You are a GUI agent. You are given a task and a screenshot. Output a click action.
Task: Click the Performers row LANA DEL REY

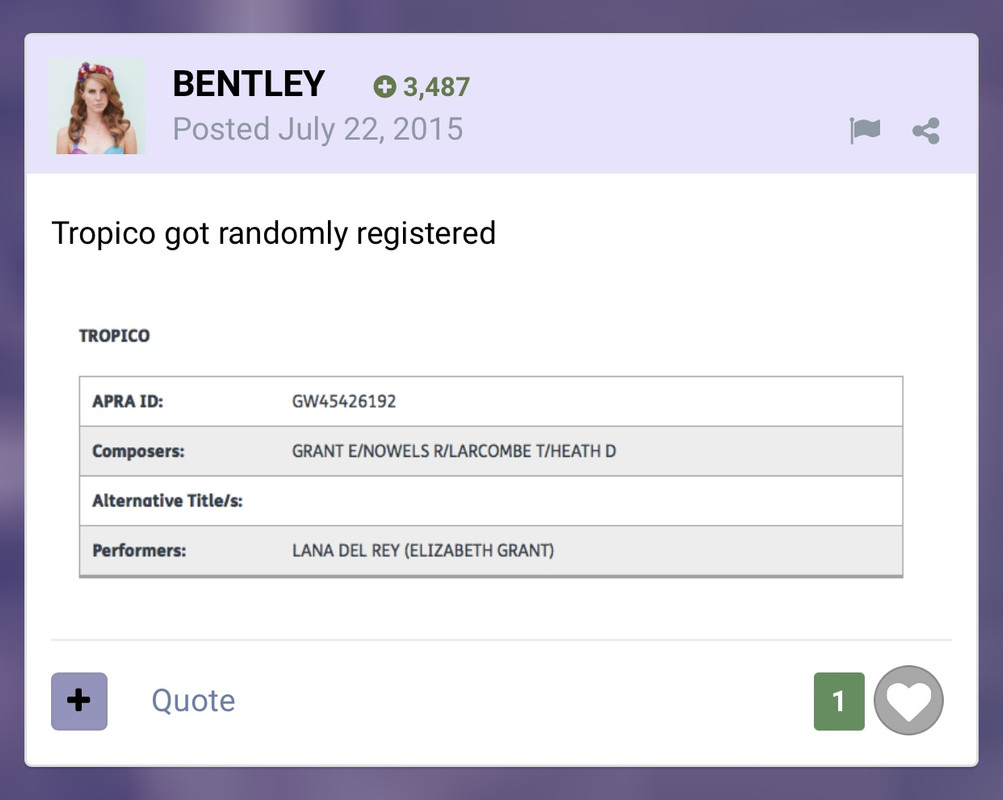(x=491, y=551)
